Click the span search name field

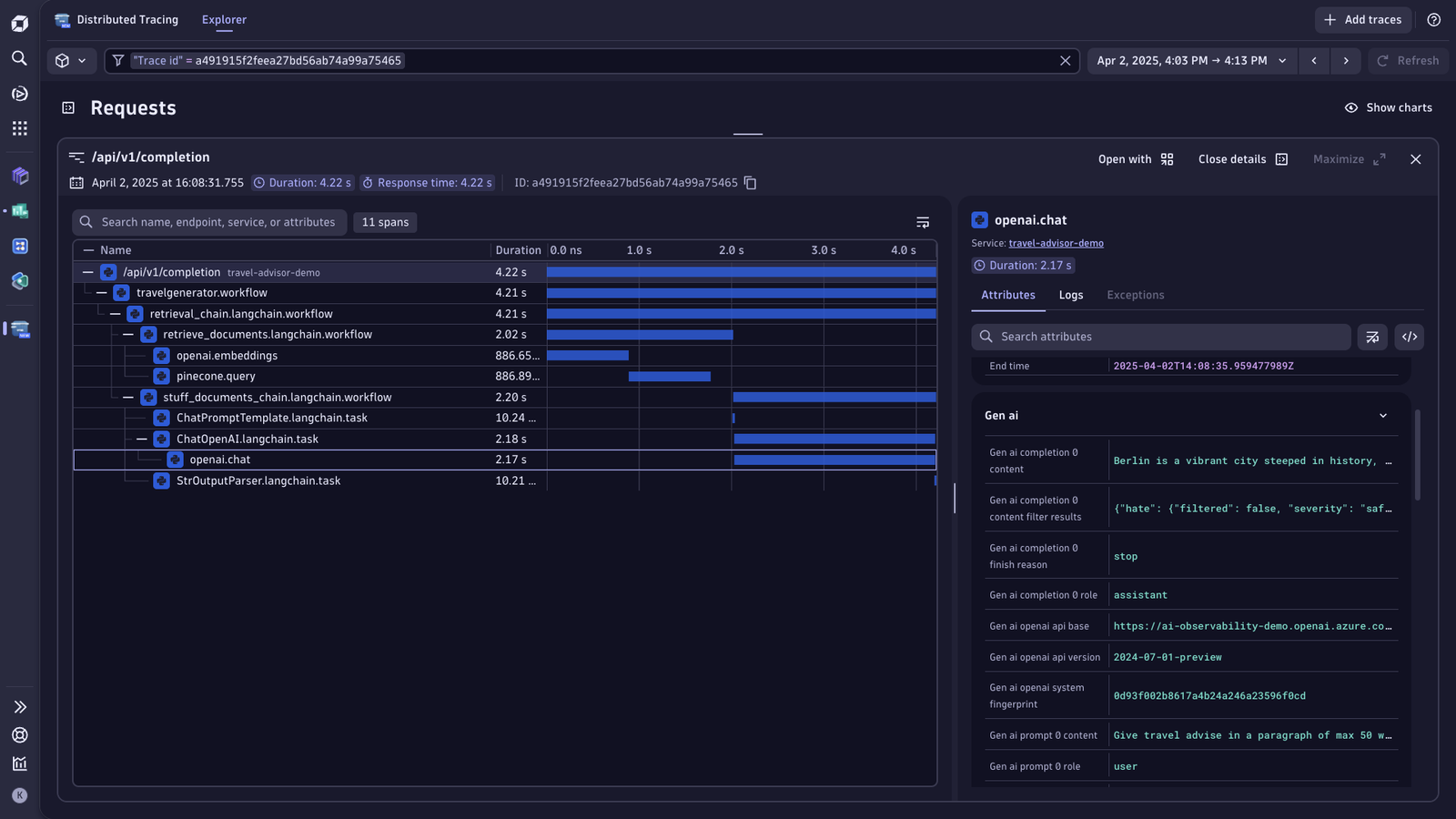[x=209, y=223]
